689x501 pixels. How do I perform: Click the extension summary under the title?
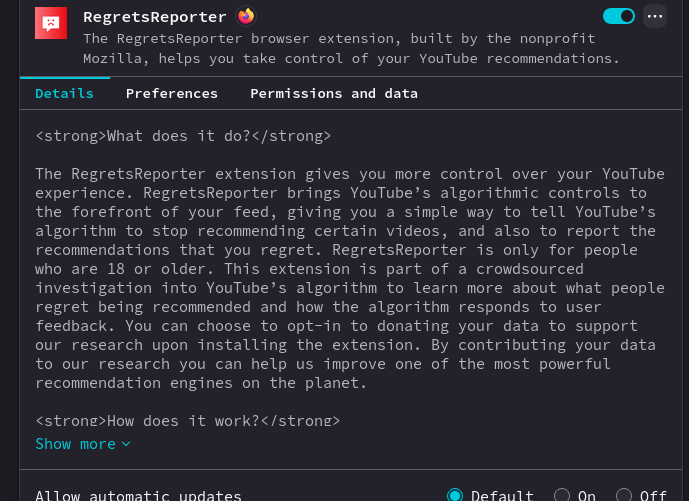(x=350, y=48)
